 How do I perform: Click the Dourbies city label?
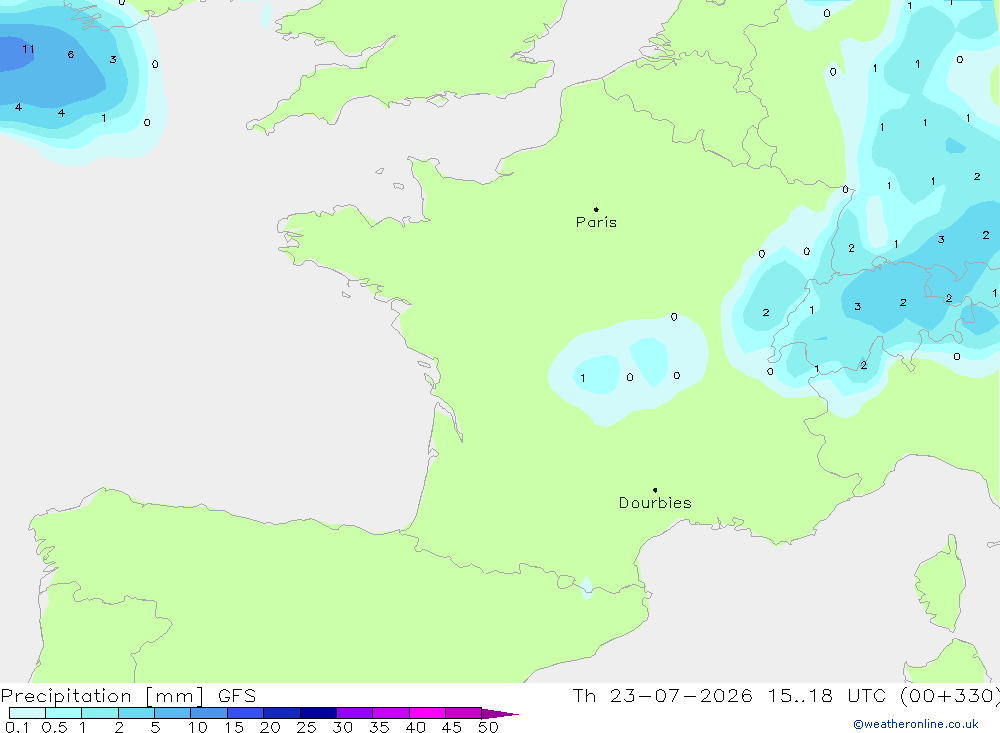click(x=655, y=503)
